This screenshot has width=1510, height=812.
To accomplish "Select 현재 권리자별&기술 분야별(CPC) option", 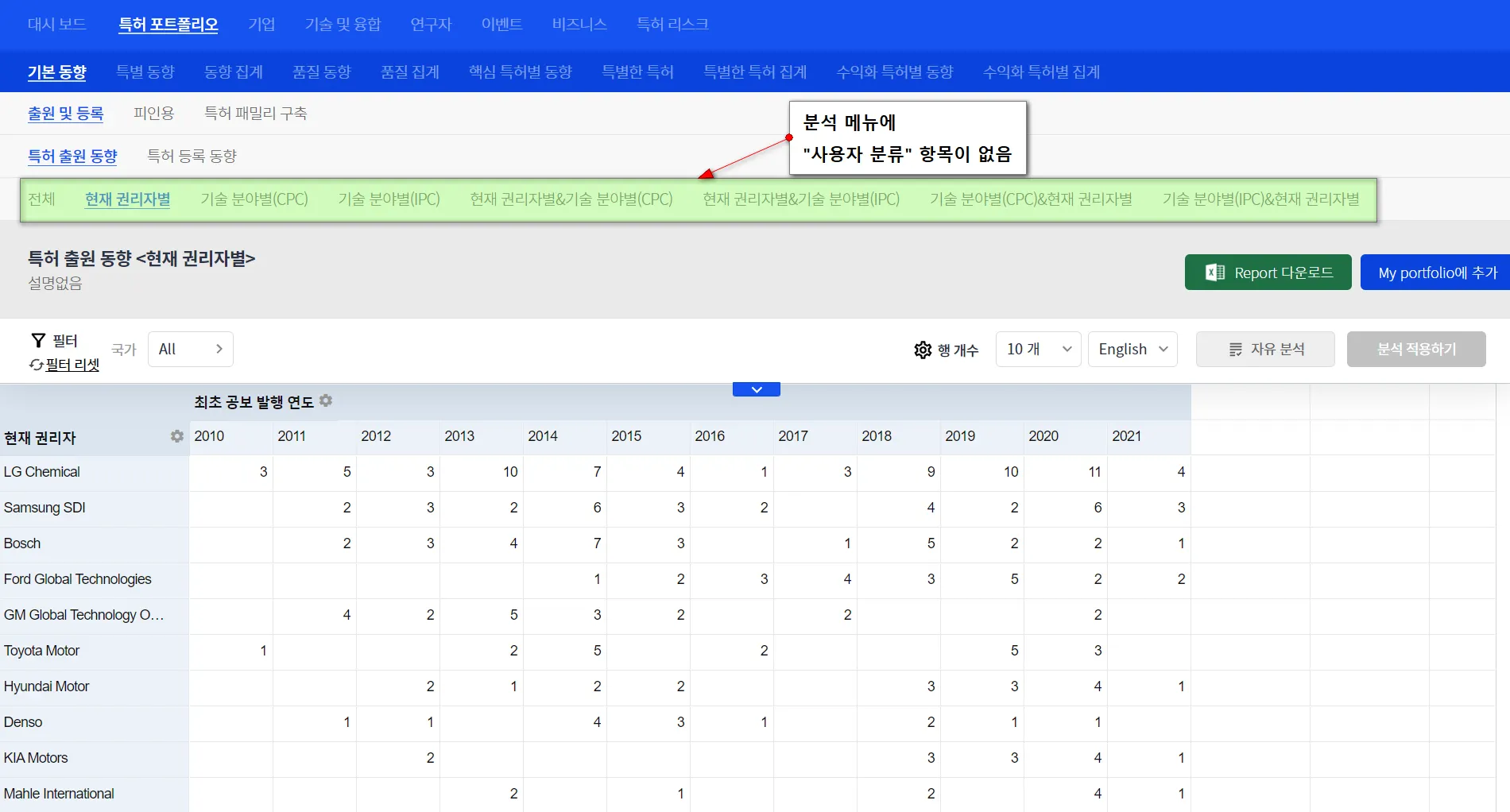I will pos(571,199).
